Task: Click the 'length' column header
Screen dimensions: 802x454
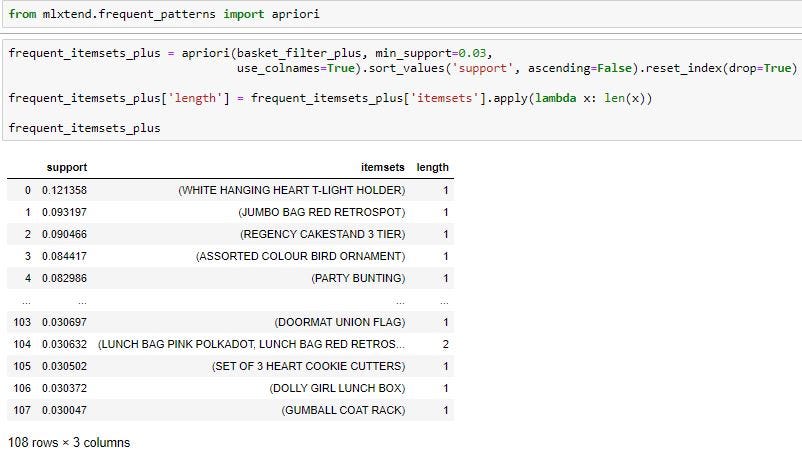Action: [x=433, y=167]
